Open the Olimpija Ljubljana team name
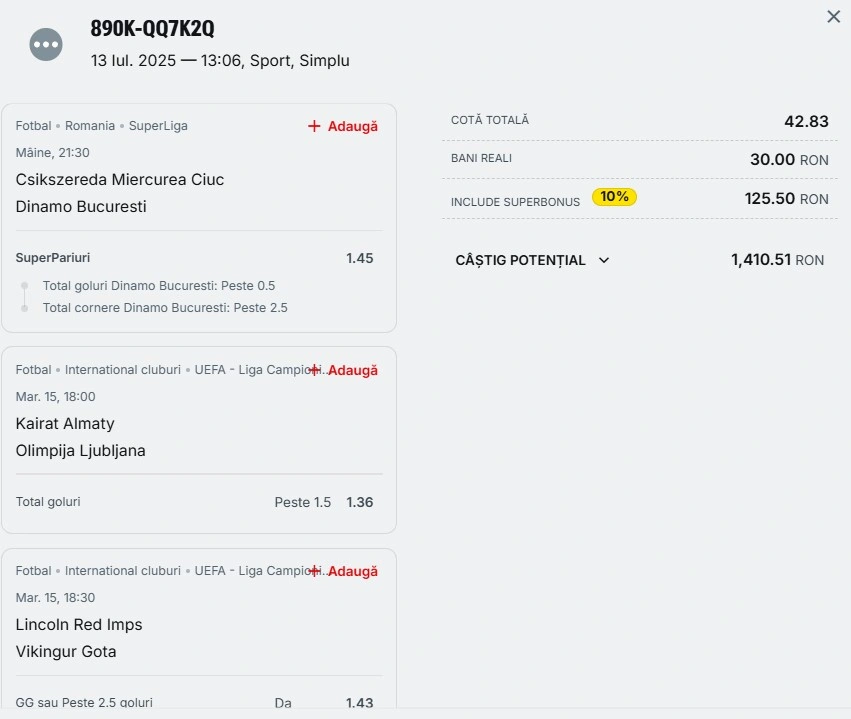This screenshot has height=719, width=851. point(80,451)
